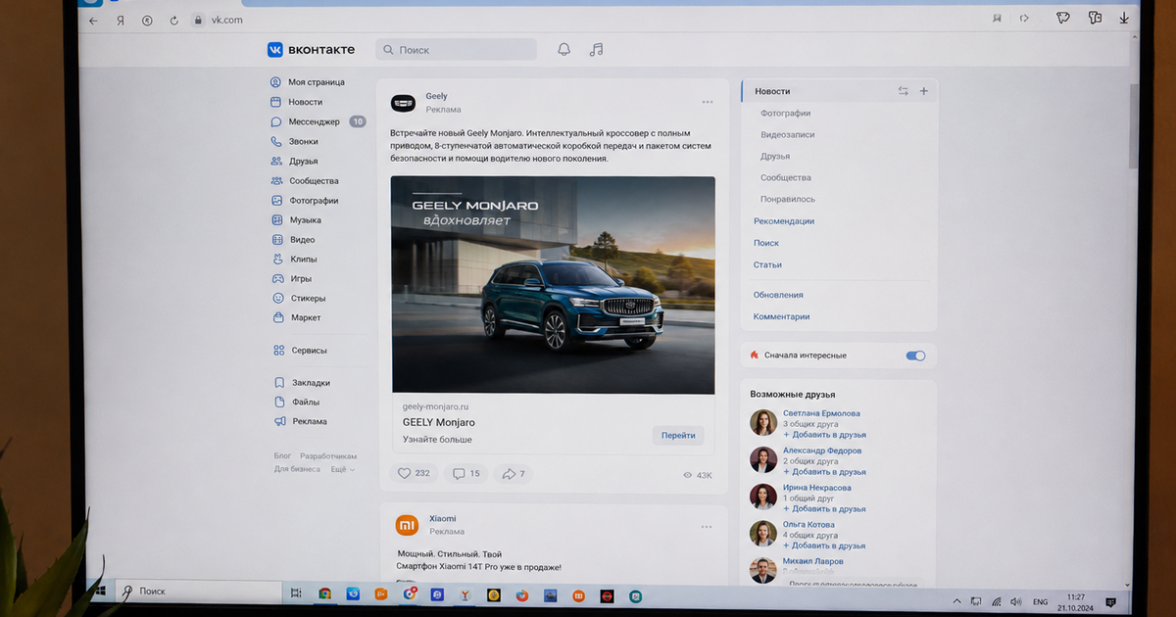
Task: Click the Разработчикам footer link
Action: 328,456
